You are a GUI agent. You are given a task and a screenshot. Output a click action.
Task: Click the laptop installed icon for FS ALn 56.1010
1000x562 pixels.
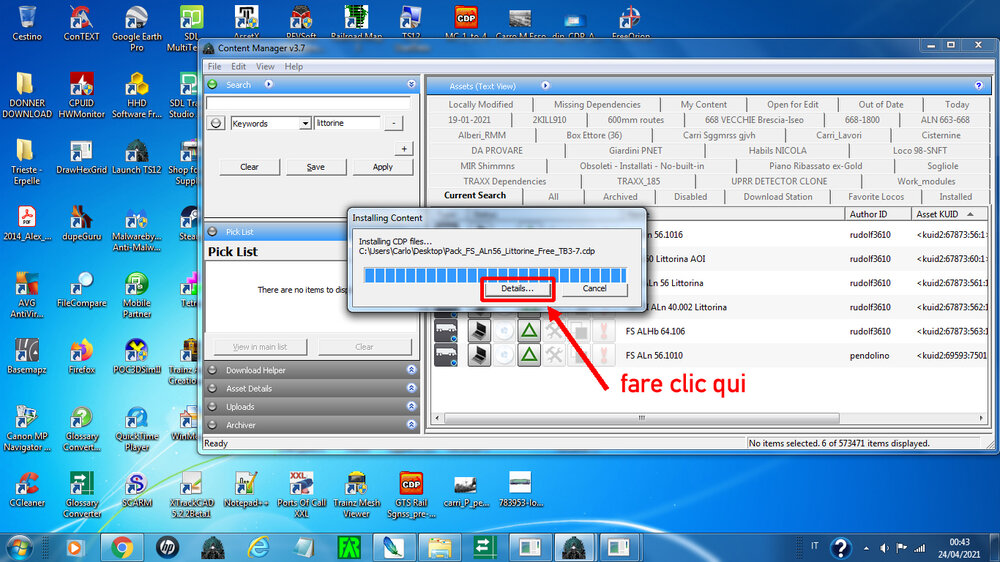478,355
